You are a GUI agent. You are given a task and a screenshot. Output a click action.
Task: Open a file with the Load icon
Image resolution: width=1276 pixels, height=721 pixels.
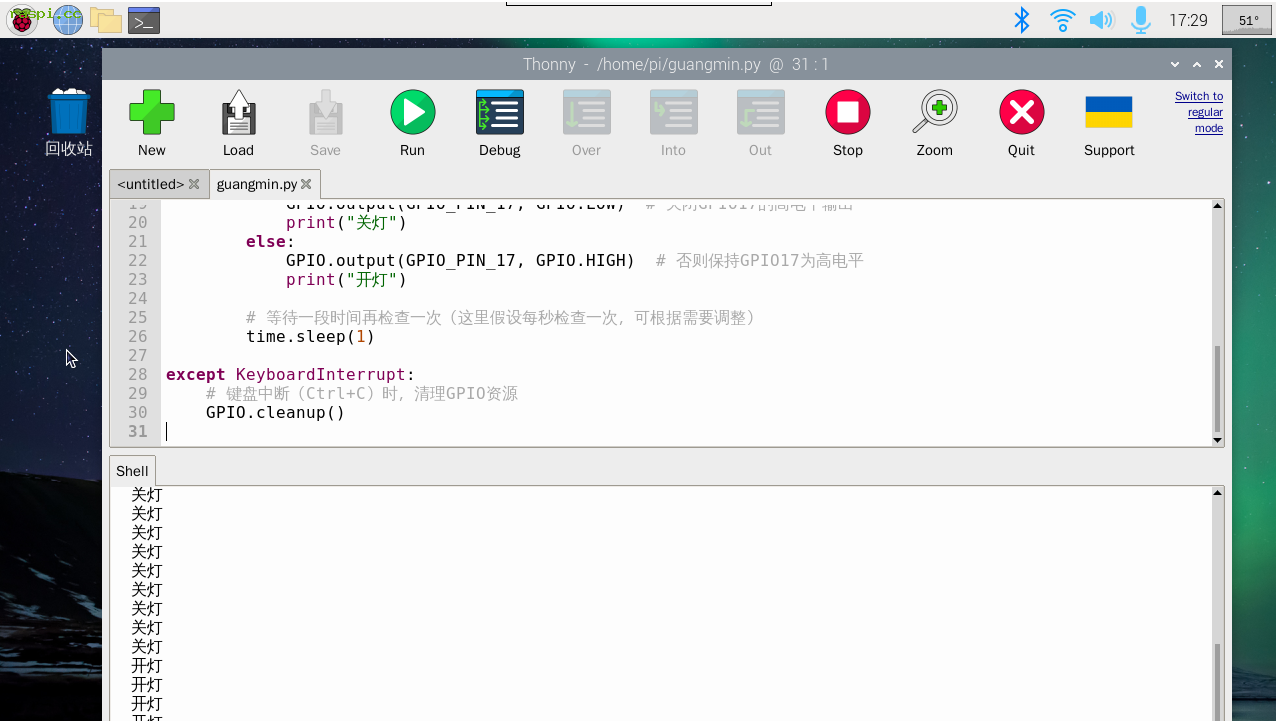pos(238,113)
